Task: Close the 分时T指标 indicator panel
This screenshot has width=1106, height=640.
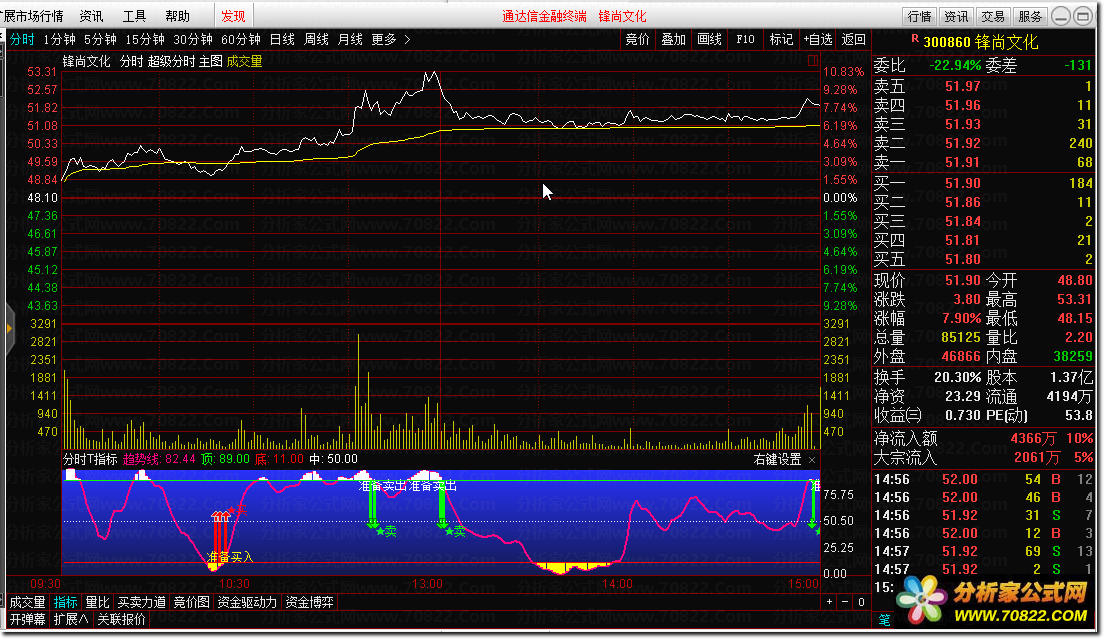Action: pos(812,460)
